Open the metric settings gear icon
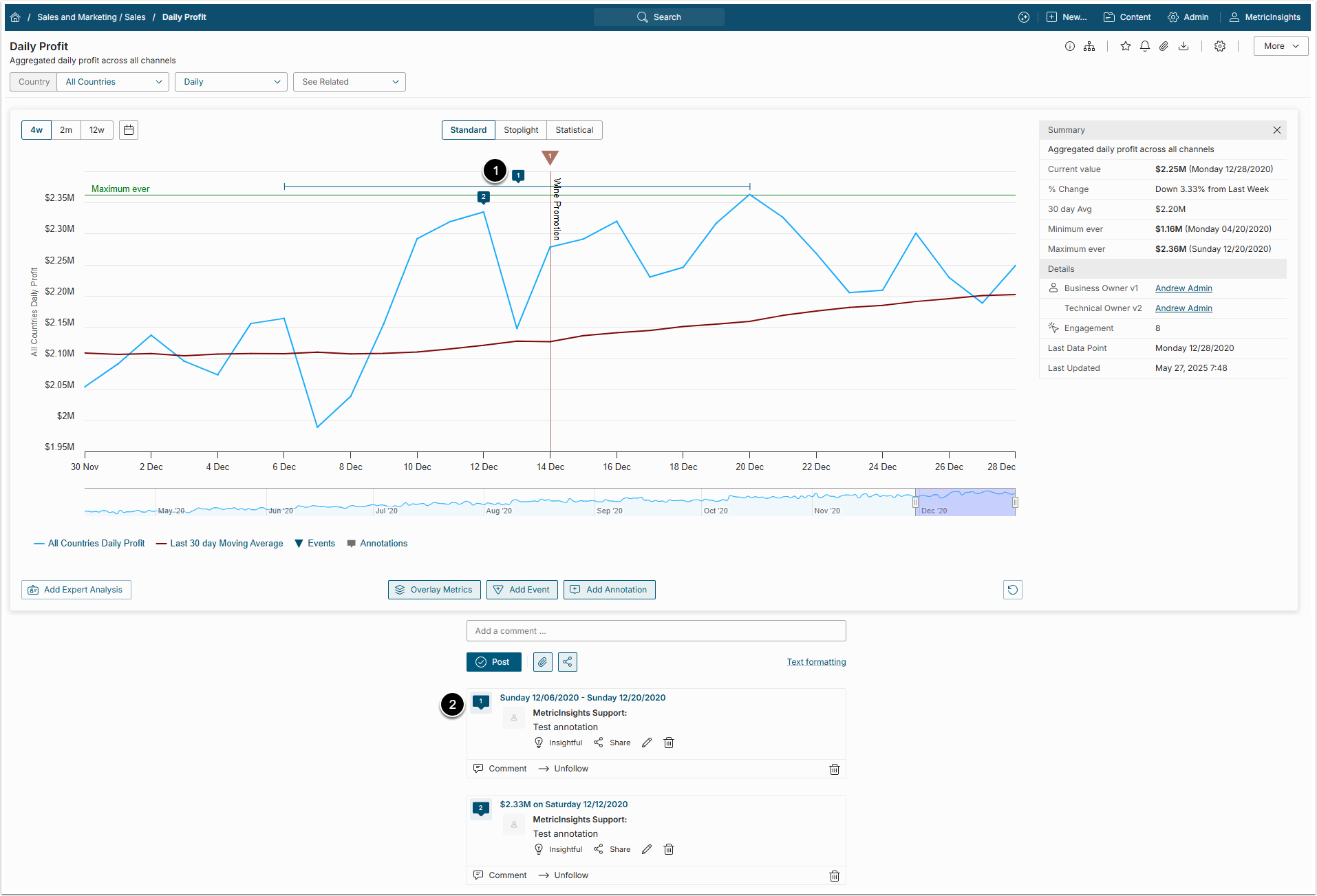 click(1219, 46)
